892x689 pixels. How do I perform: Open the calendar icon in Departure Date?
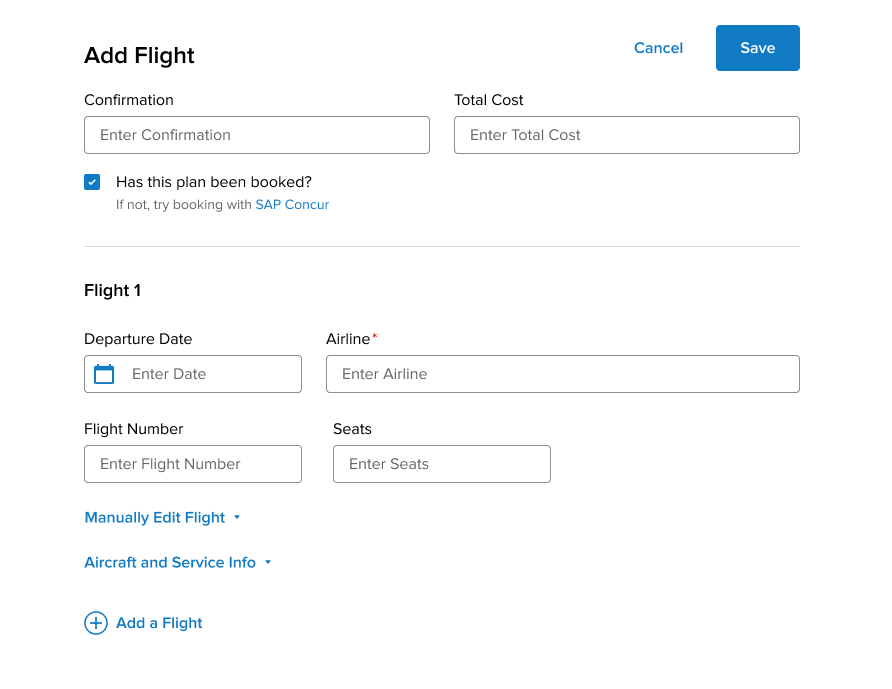pyautogui.click(x=104, y=374)
